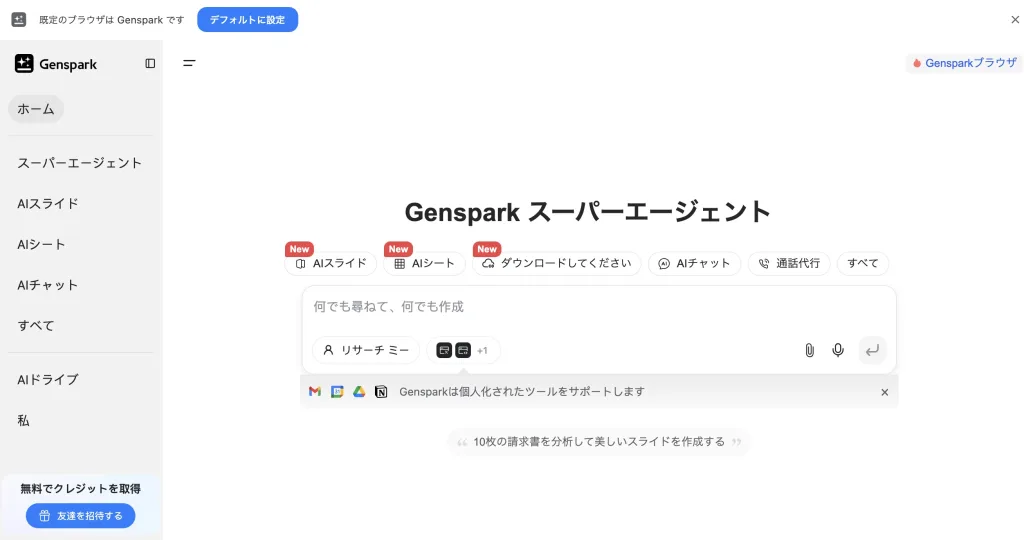1024x540 pixels.
Task: Open AIドライブ in the sidebar
Action: coord(48,379)
